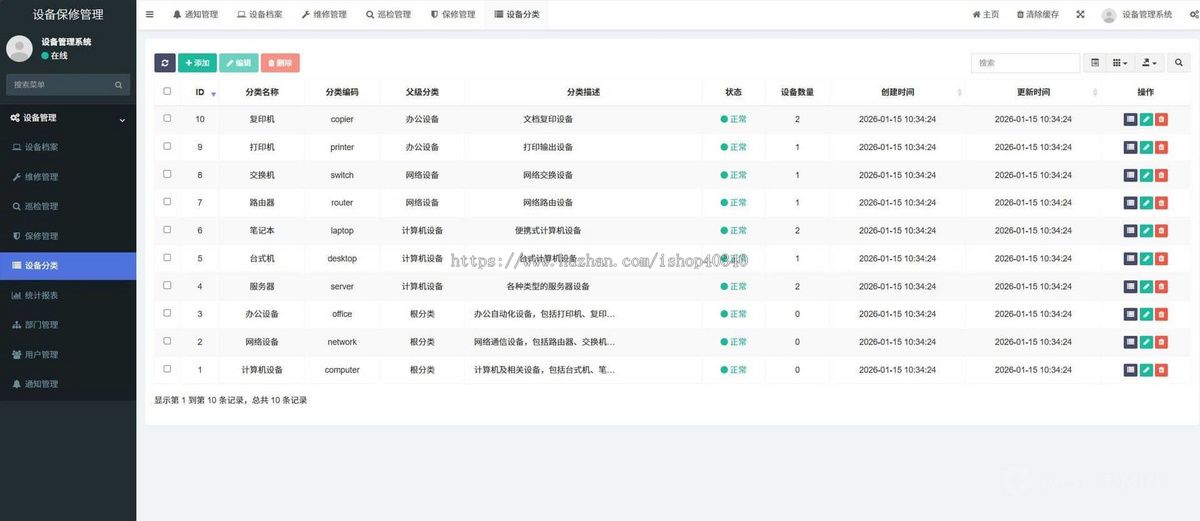Edit pencil icon for 笔记本 row
Image resolution: width=1200 pixels, height=521 pixels.
1146,231
